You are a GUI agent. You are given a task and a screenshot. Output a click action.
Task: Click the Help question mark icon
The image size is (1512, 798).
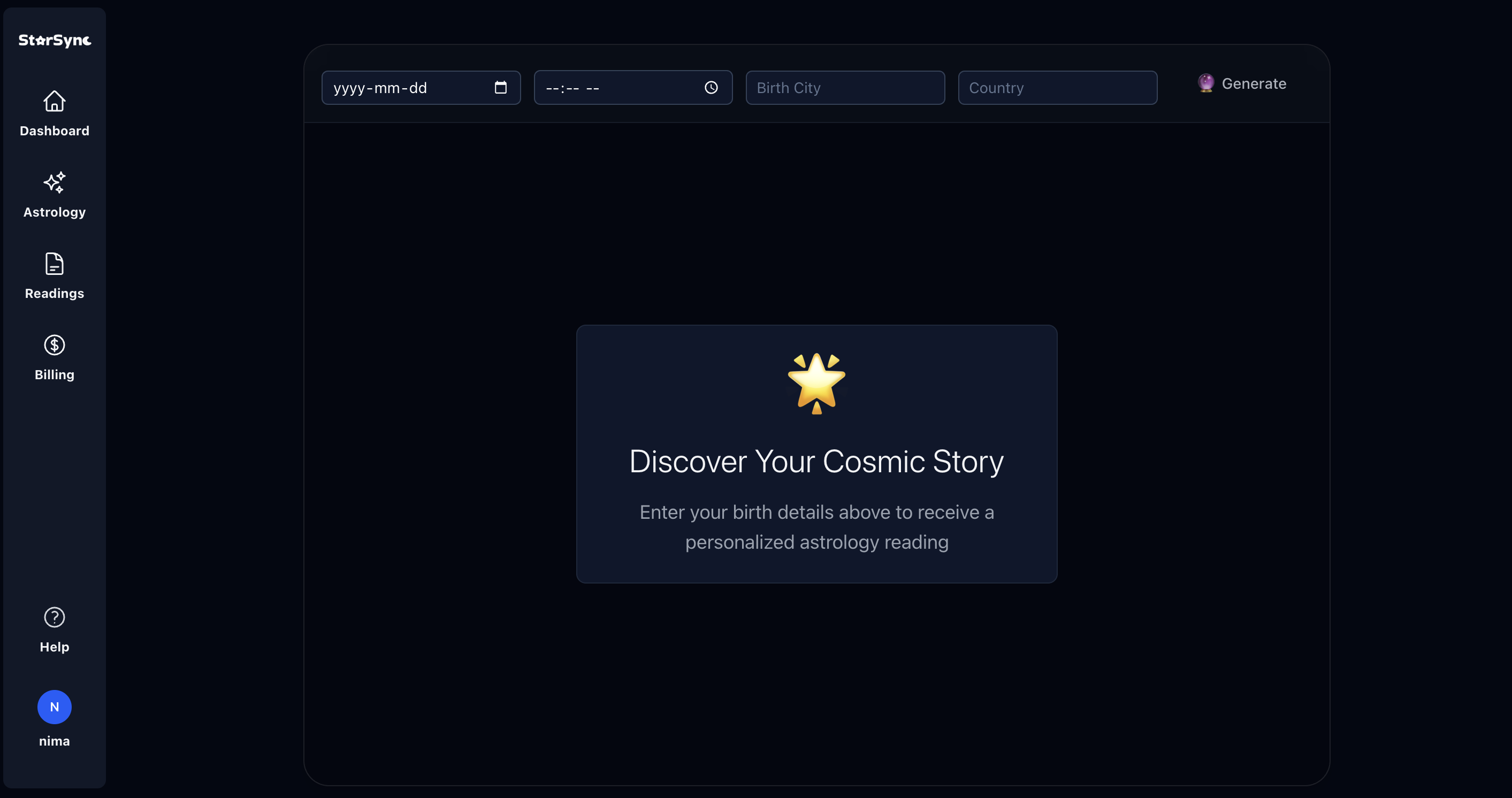54,617
